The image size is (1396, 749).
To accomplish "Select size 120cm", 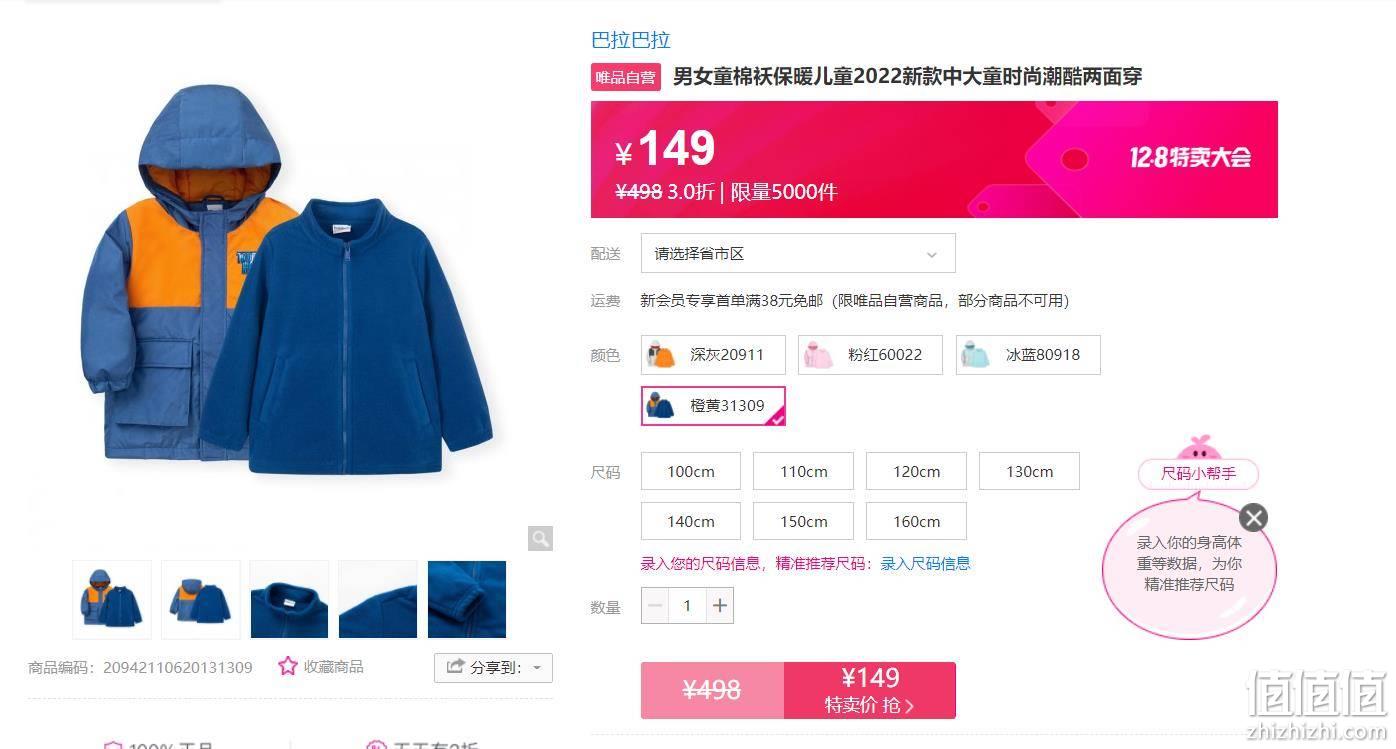I will [916, 471].
